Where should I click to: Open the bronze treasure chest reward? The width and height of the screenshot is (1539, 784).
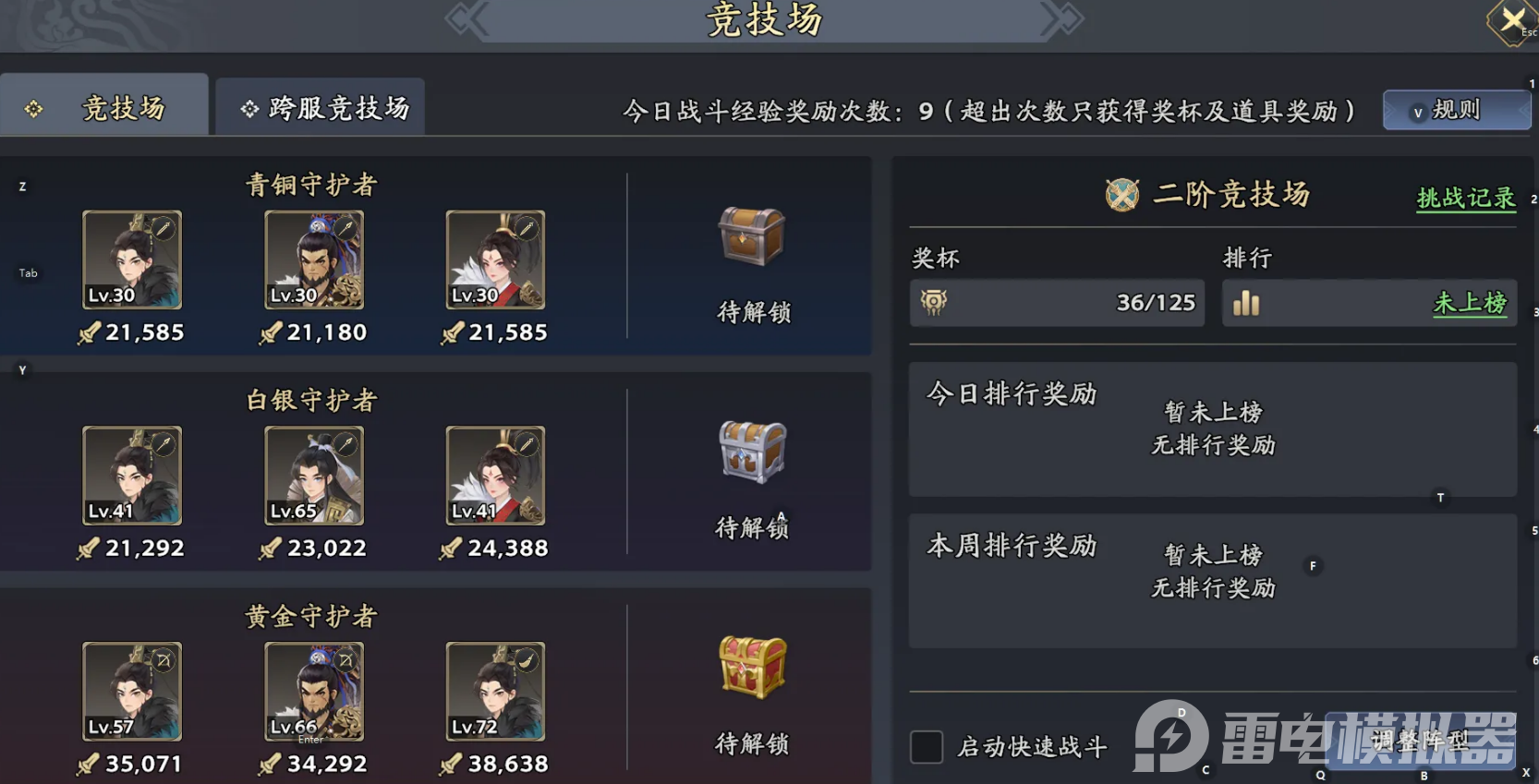(x=752, y=237)
